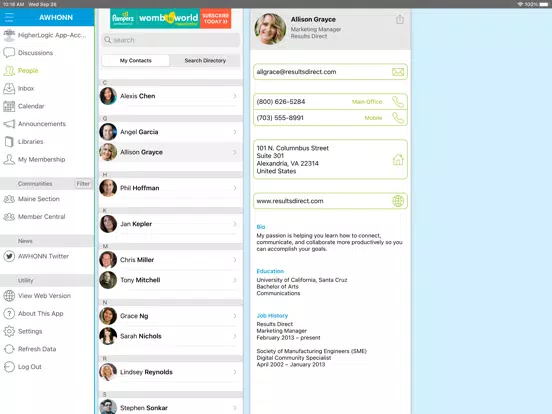Open Libraries menu label
Image resolution: width=552 pixels, height=414 pixels.
pos(31,142)
